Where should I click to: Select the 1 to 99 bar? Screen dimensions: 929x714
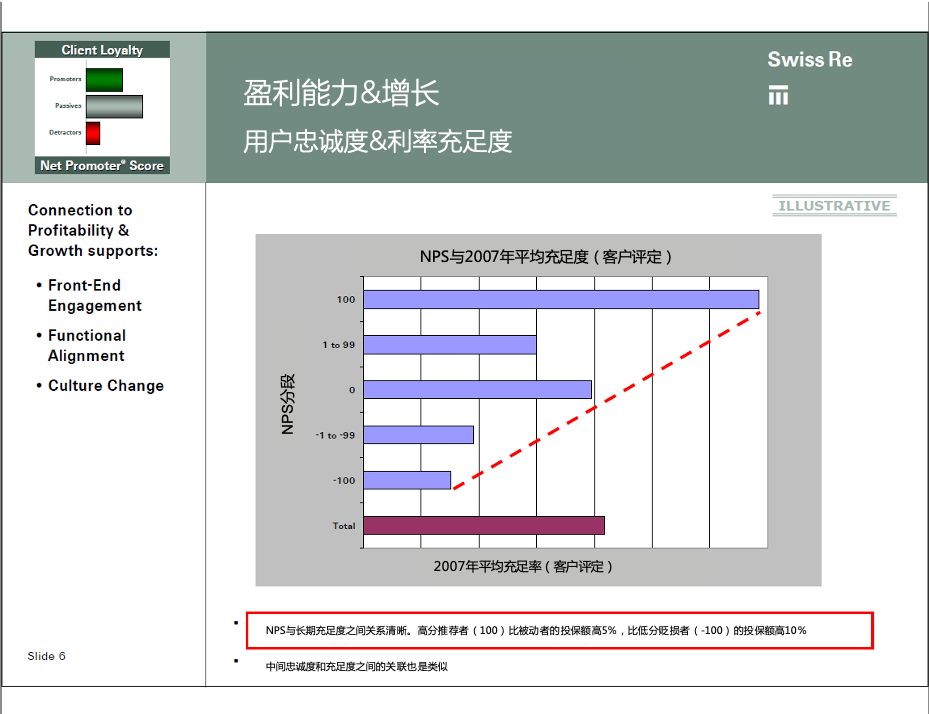tap(449, 344)
